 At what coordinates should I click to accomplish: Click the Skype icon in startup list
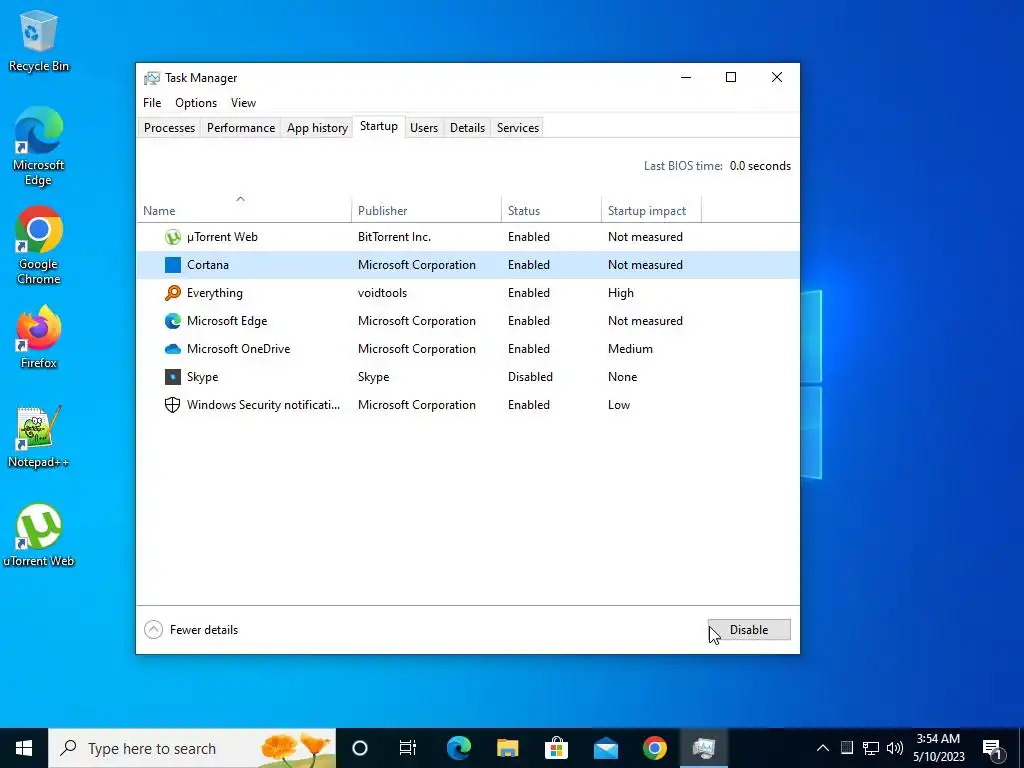pos(172,377)
